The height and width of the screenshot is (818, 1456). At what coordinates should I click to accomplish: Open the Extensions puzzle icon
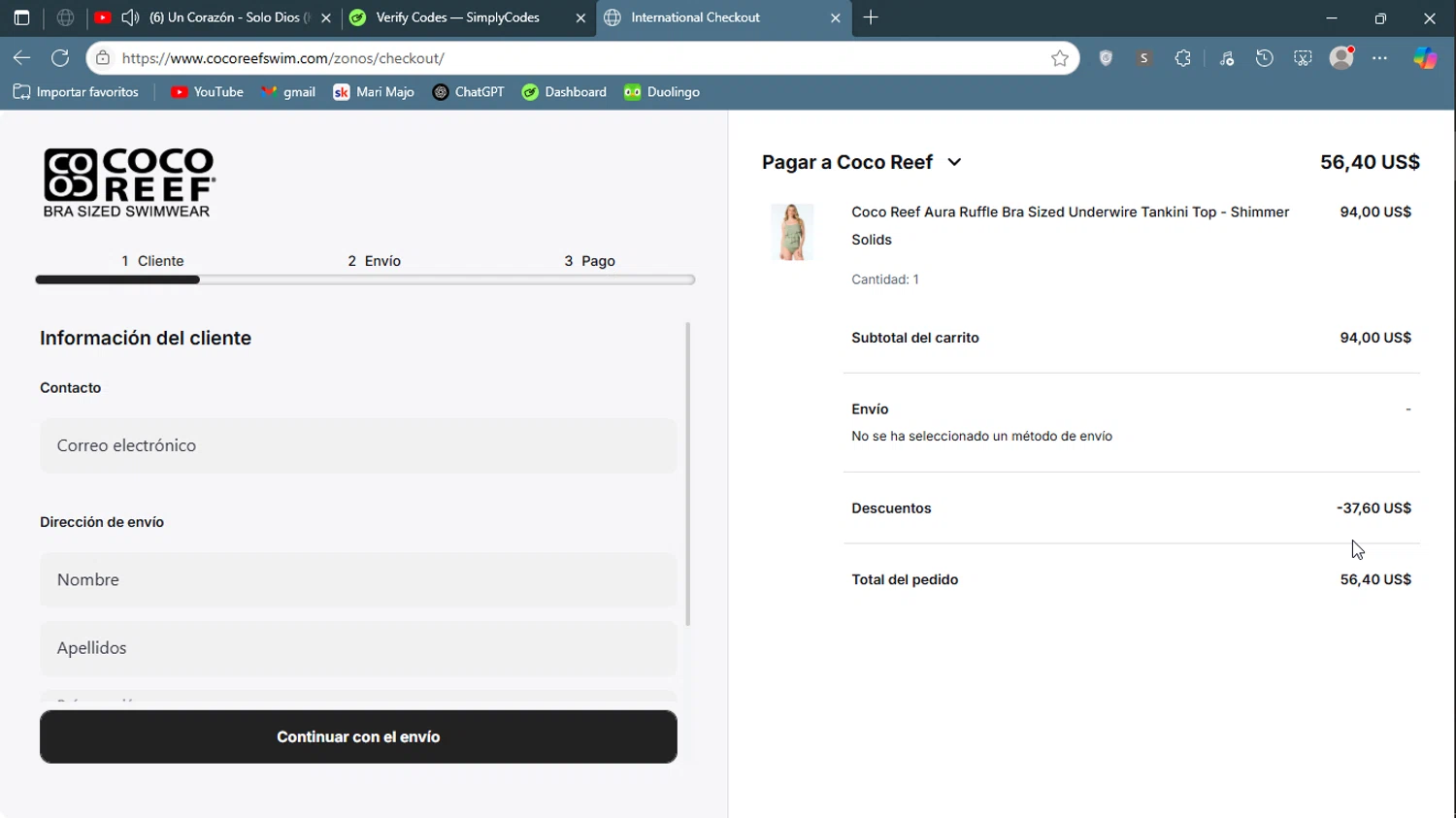(1182, 58)
